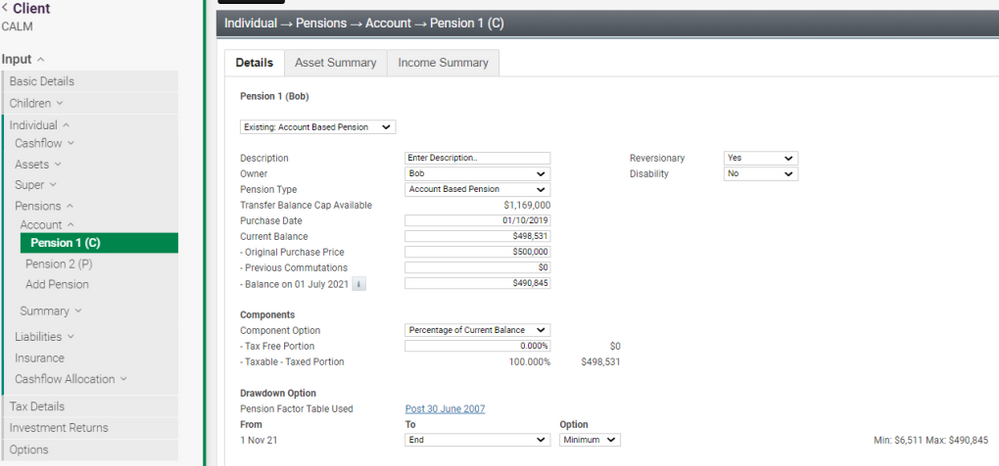This screenshot has width=999, height=466.
Task: Open the Existing: Account Based Pension dropdown
Action: pos(318,127)
